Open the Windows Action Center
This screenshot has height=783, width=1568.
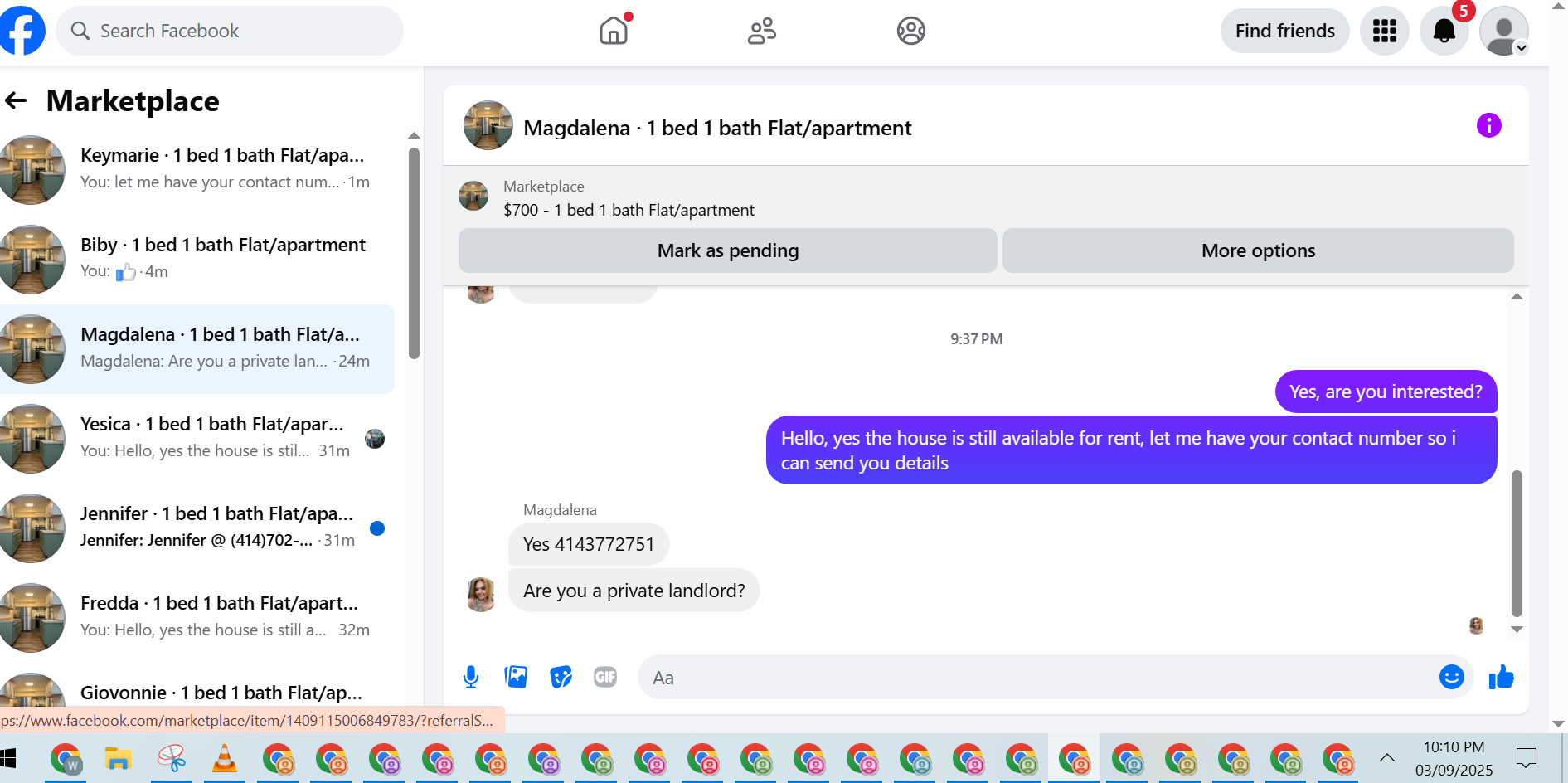(x=1526, y=758)
